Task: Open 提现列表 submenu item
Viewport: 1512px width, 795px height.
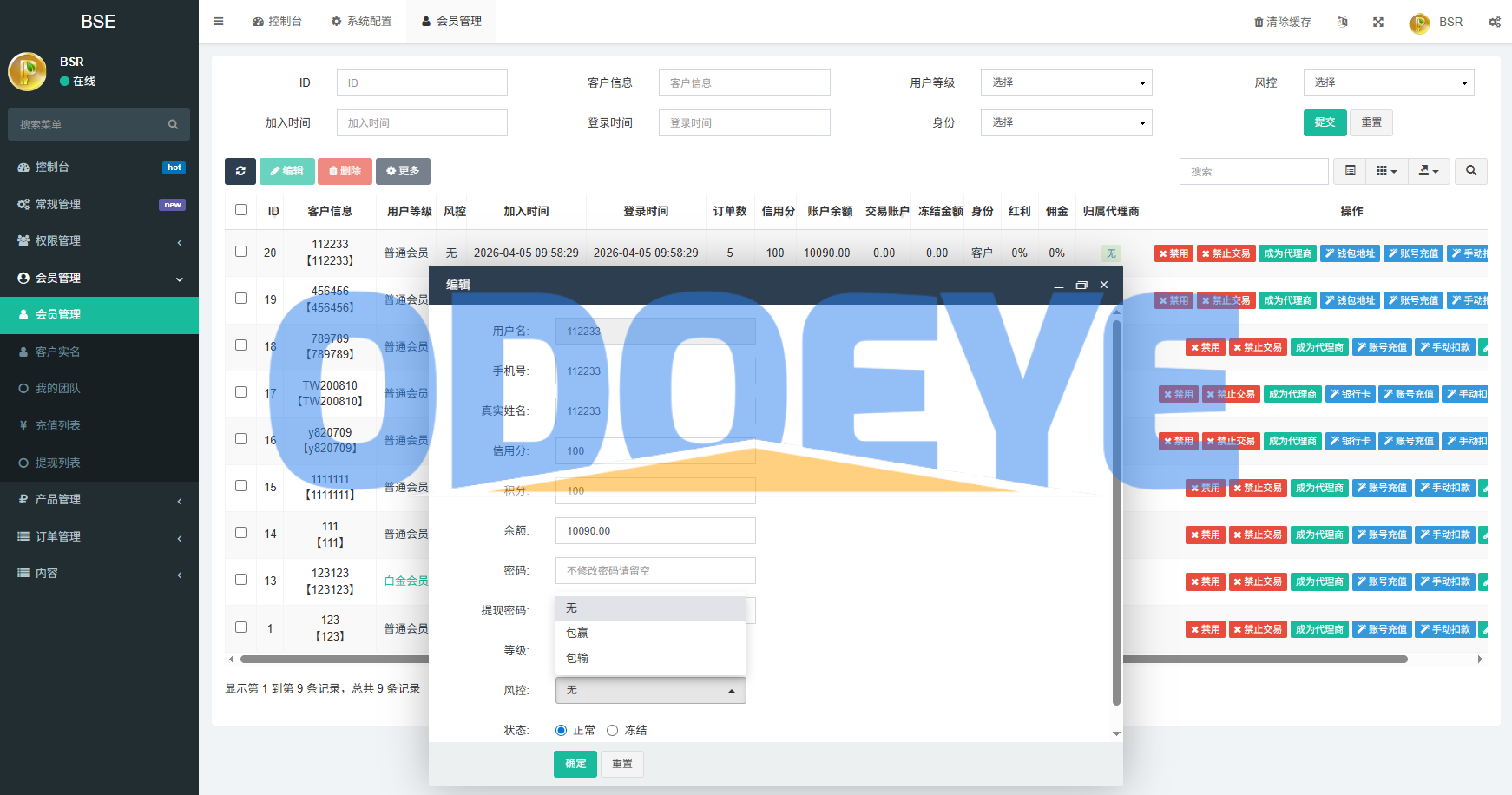Action: pyautogui.click(x=99, y=463)
